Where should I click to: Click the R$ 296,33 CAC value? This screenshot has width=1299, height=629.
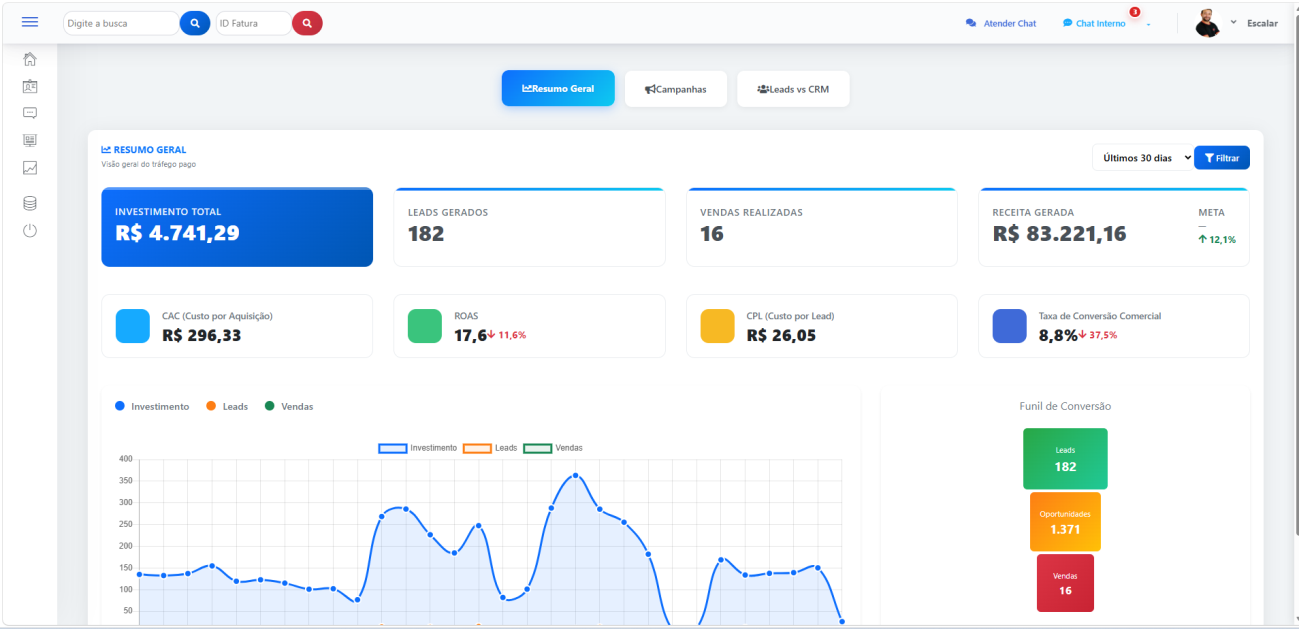(x=201, y=335)
